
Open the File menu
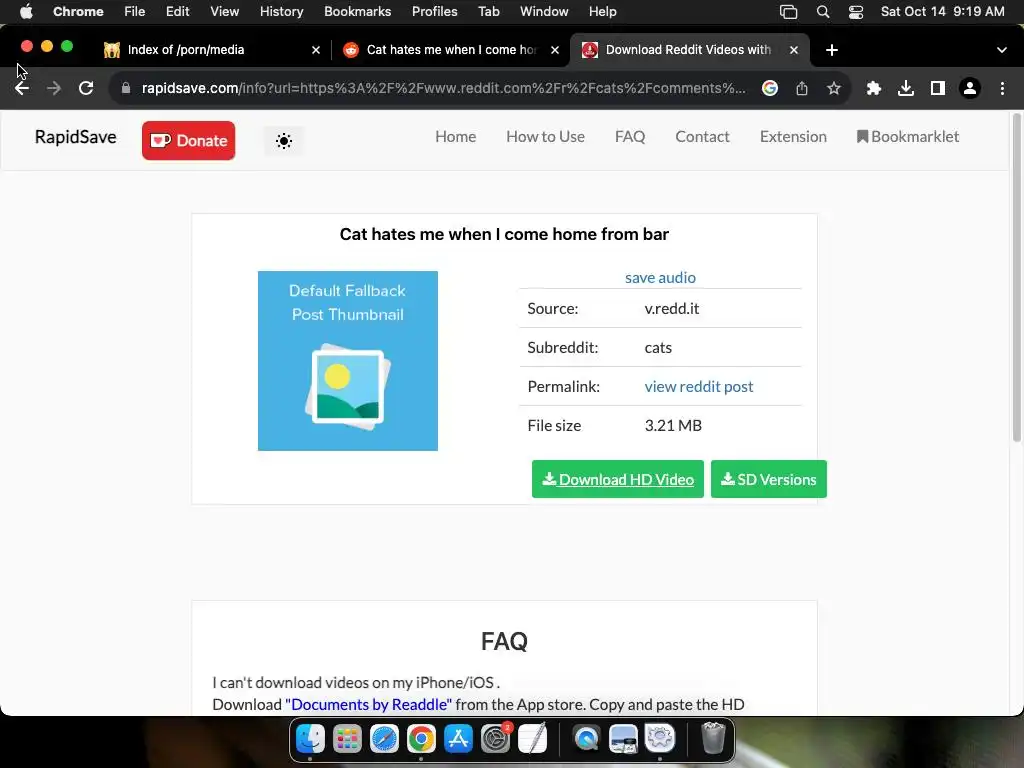[x=135, y=12]
